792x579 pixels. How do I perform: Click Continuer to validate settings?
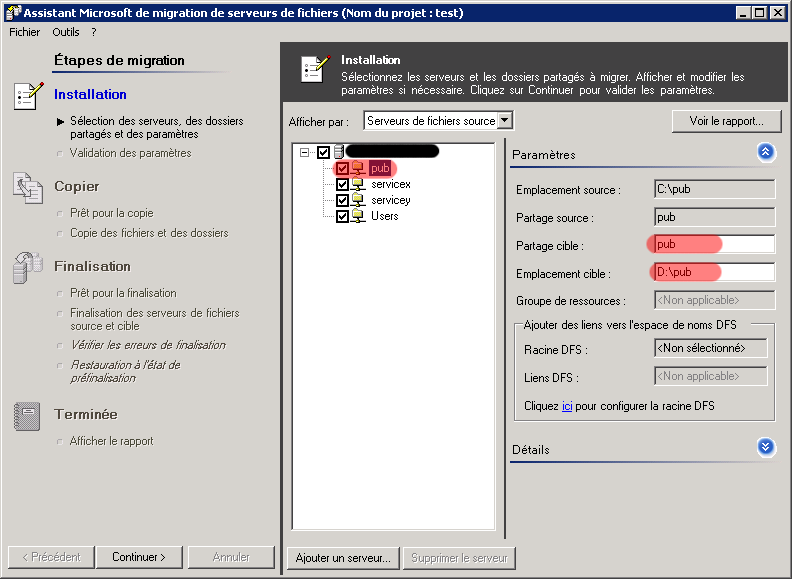tap(139, 557)
